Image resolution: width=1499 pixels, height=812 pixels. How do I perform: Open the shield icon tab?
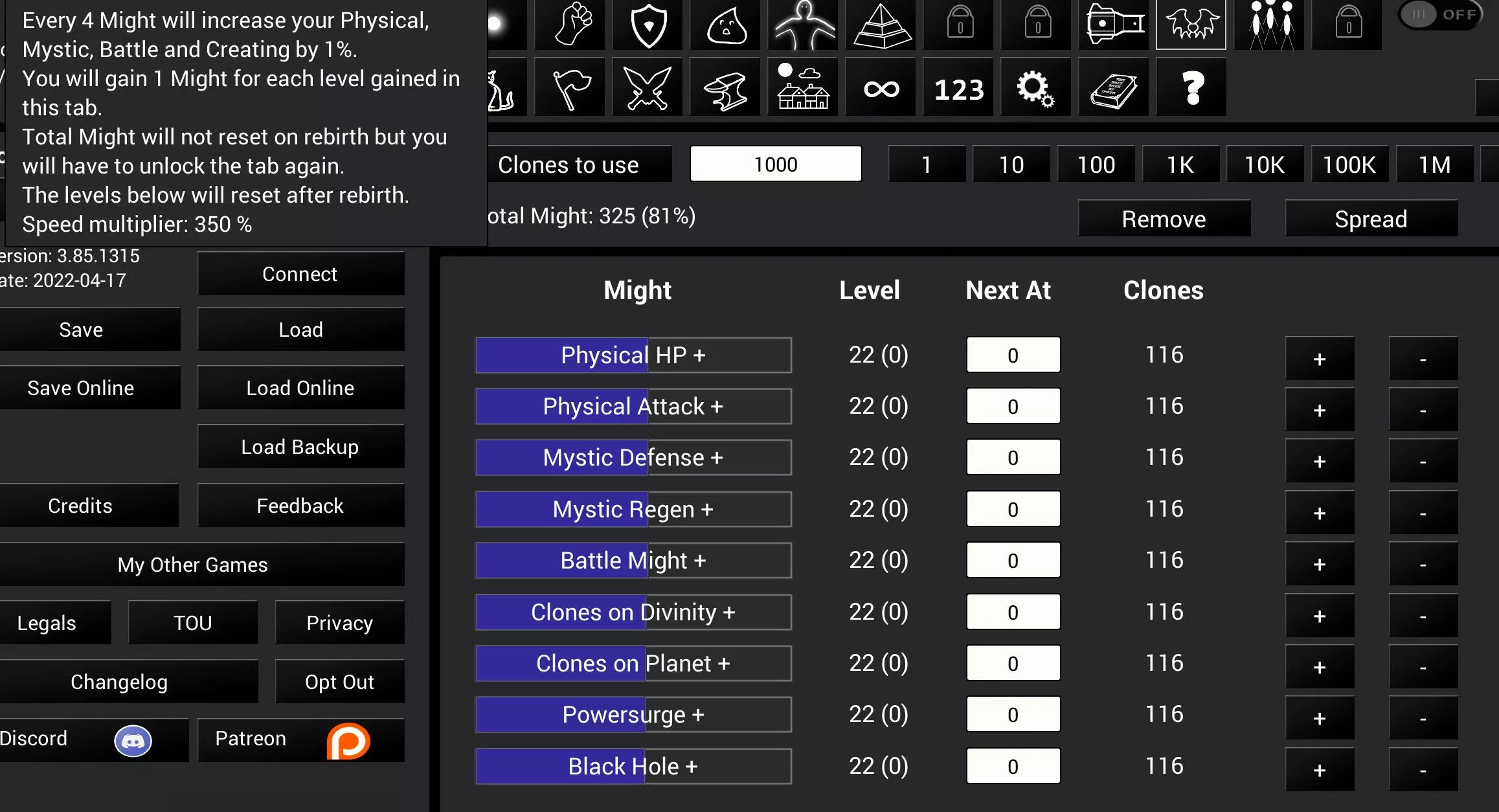(x=648, y=25)
